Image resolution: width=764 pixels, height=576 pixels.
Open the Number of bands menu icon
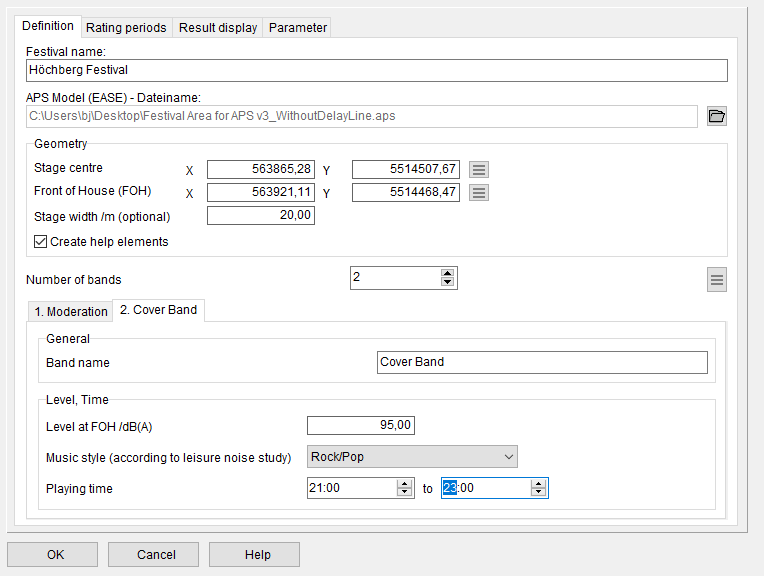[x=717, y=280]
